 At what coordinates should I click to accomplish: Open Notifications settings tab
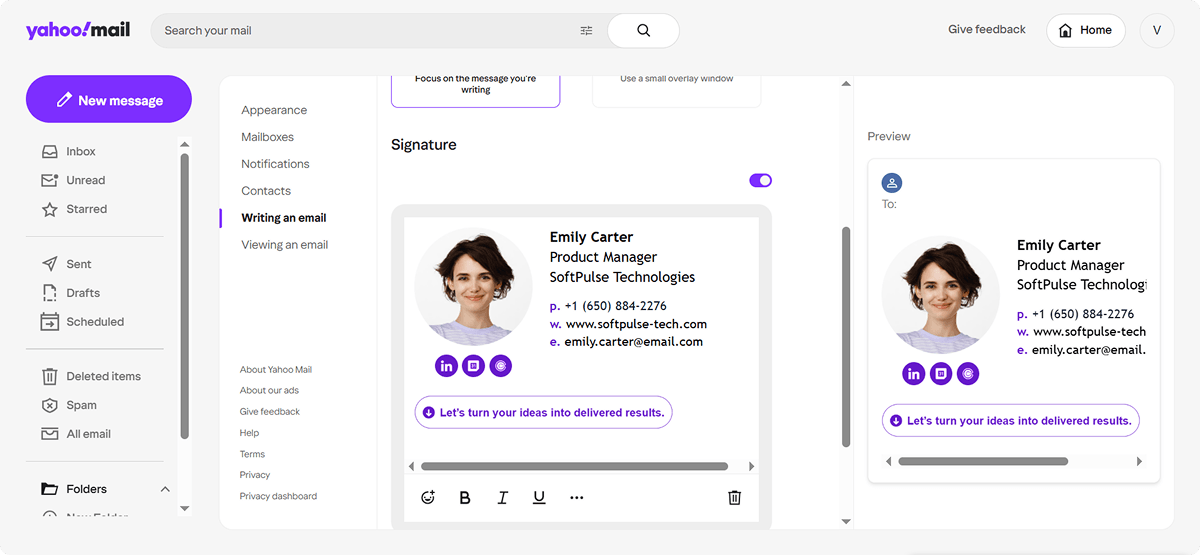coord(275,165)
